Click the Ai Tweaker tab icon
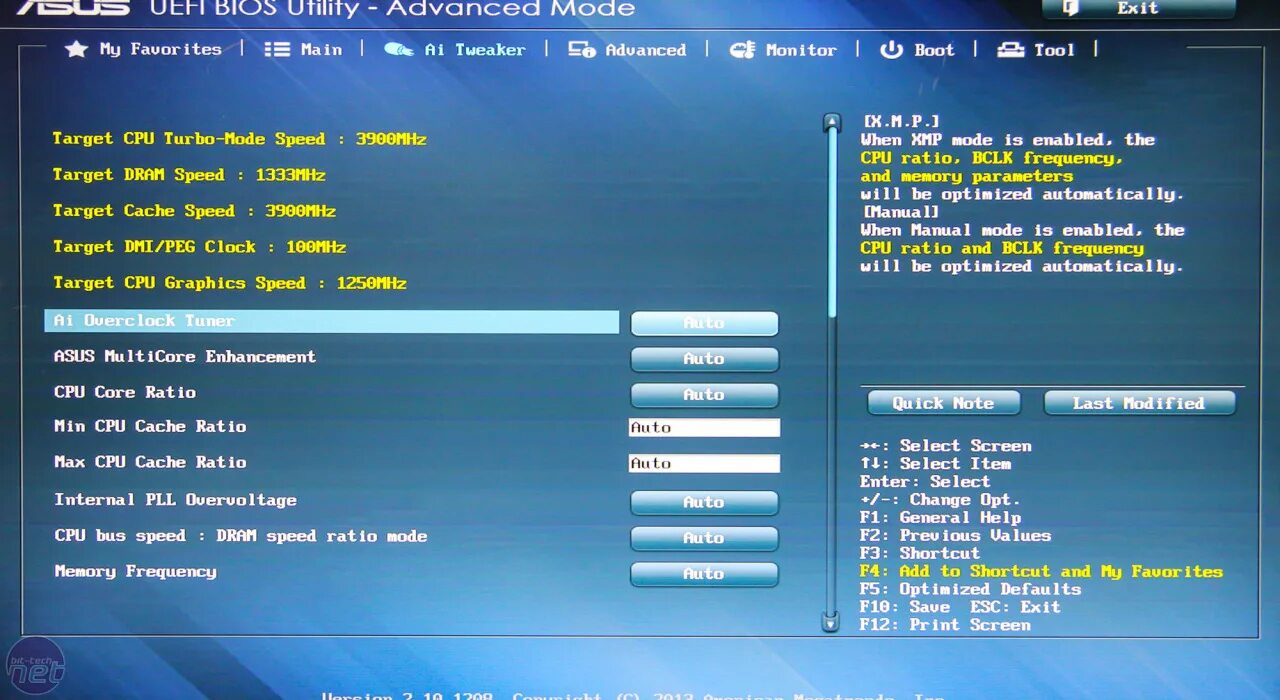The width and height of the screenshot is (1280, 700). [399, 49]
